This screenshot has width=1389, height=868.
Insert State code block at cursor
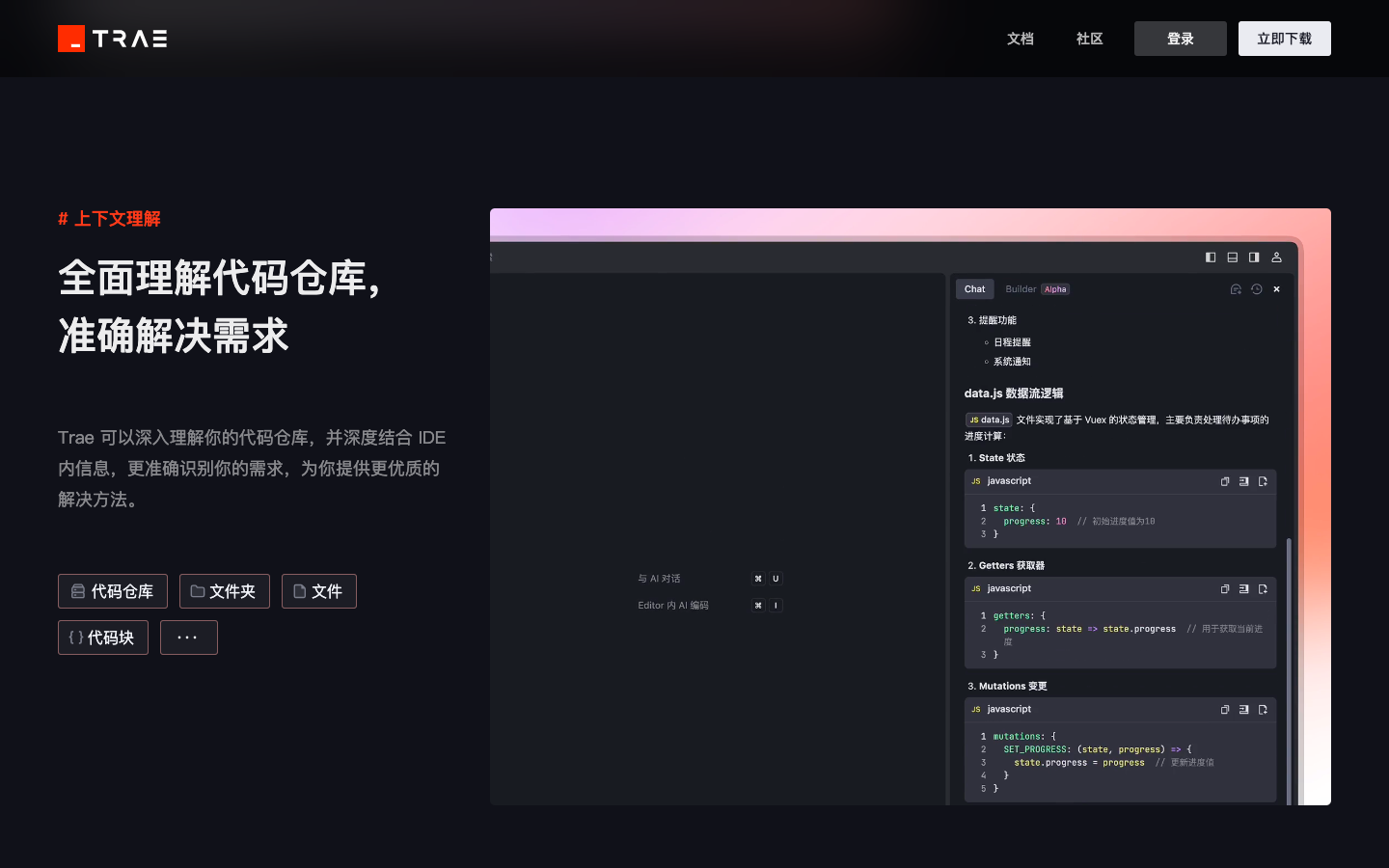[1244, 481]
